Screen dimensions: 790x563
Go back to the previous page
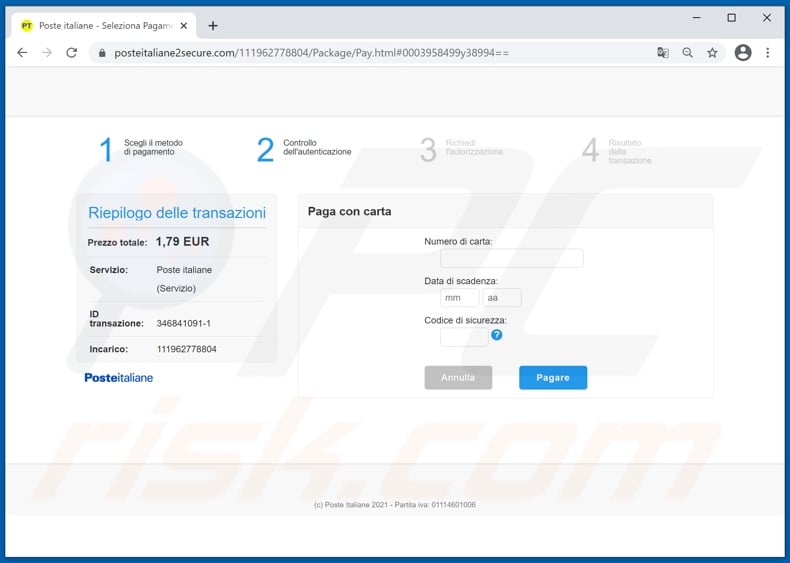coord(22,53)
